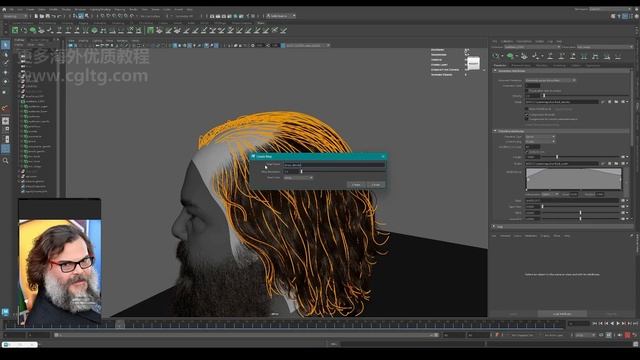This screenshot has height=360, width=640.
Task: Activate the Scale tool in toolbox
Action: 5,91
